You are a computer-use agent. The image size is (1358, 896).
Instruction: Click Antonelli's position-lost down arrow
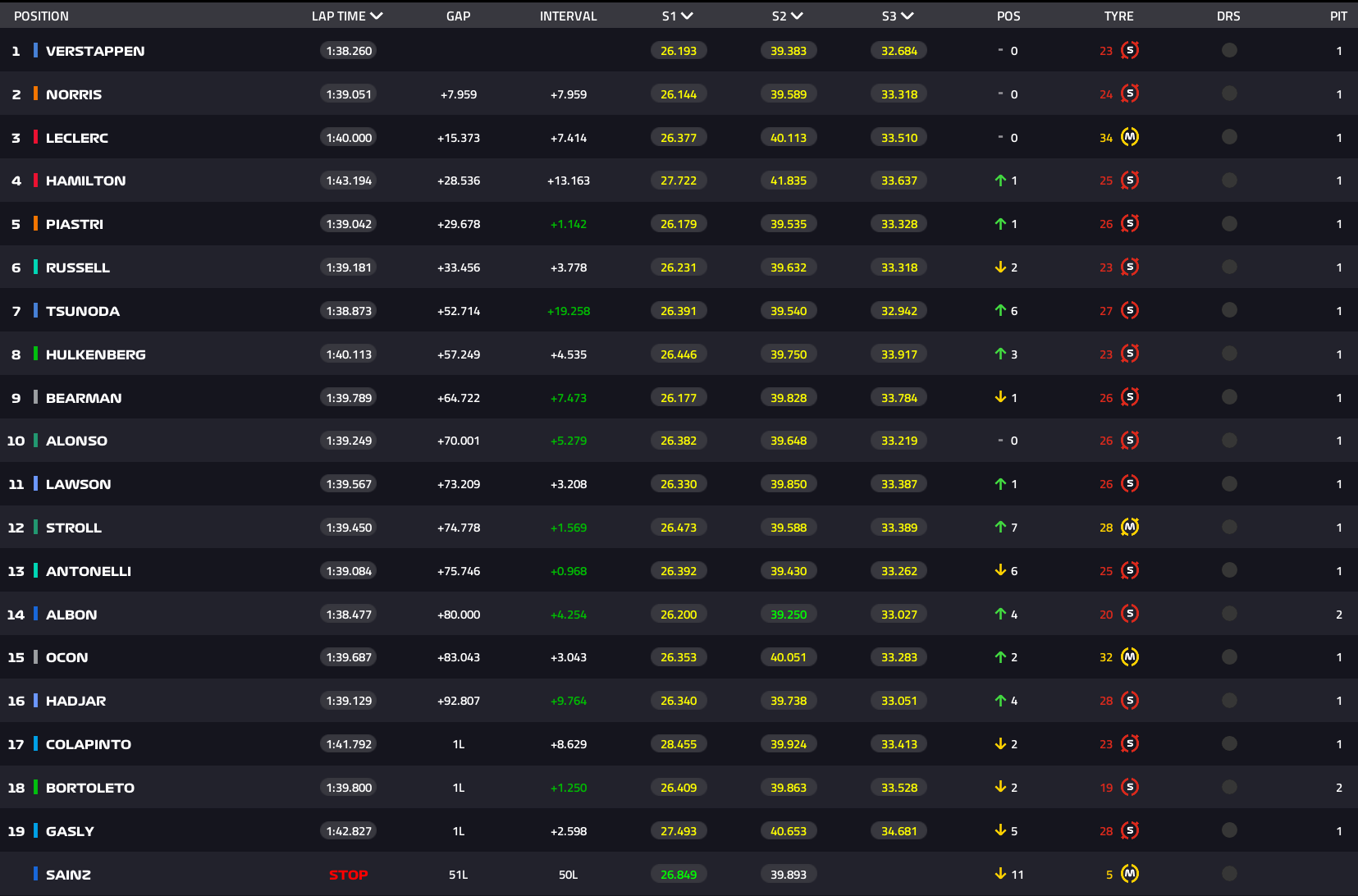coord(1000,570)
